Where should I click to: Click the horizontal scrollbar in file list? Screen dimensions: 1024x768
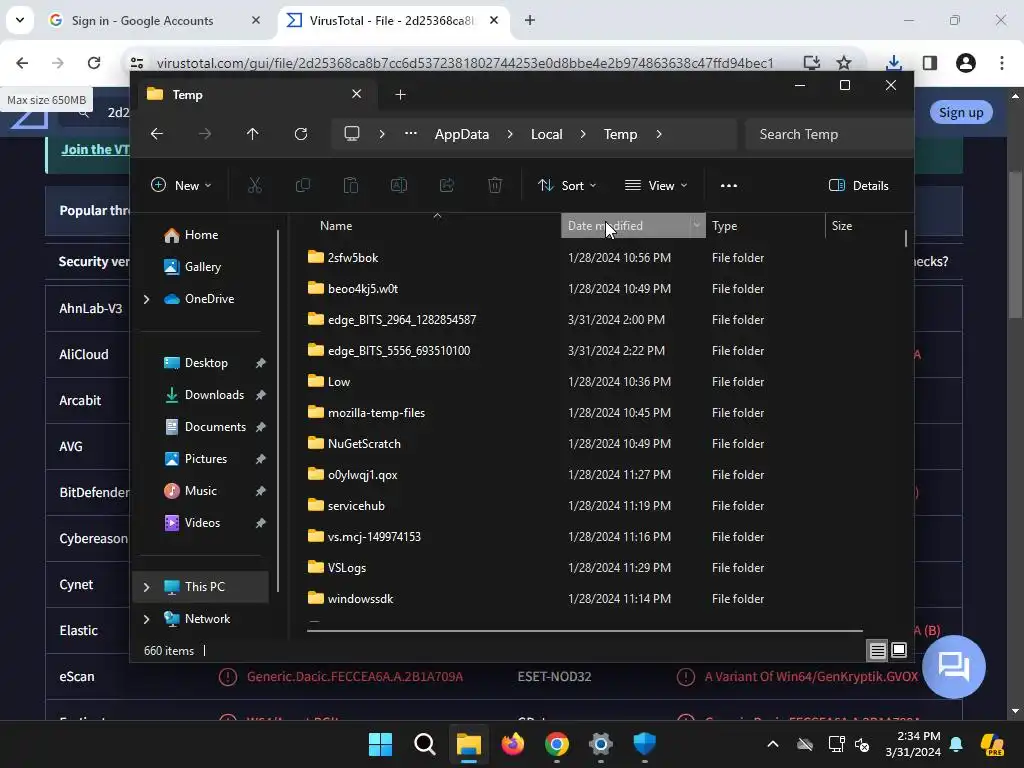tap(584, 631)
